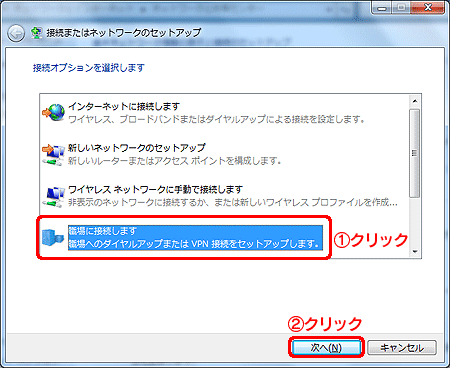Image resolution: width=450 pixels, height=368 pixels.
Task: Click the globe icon for Internet connection
Action: pyautogui.click(x=53, y=112)
